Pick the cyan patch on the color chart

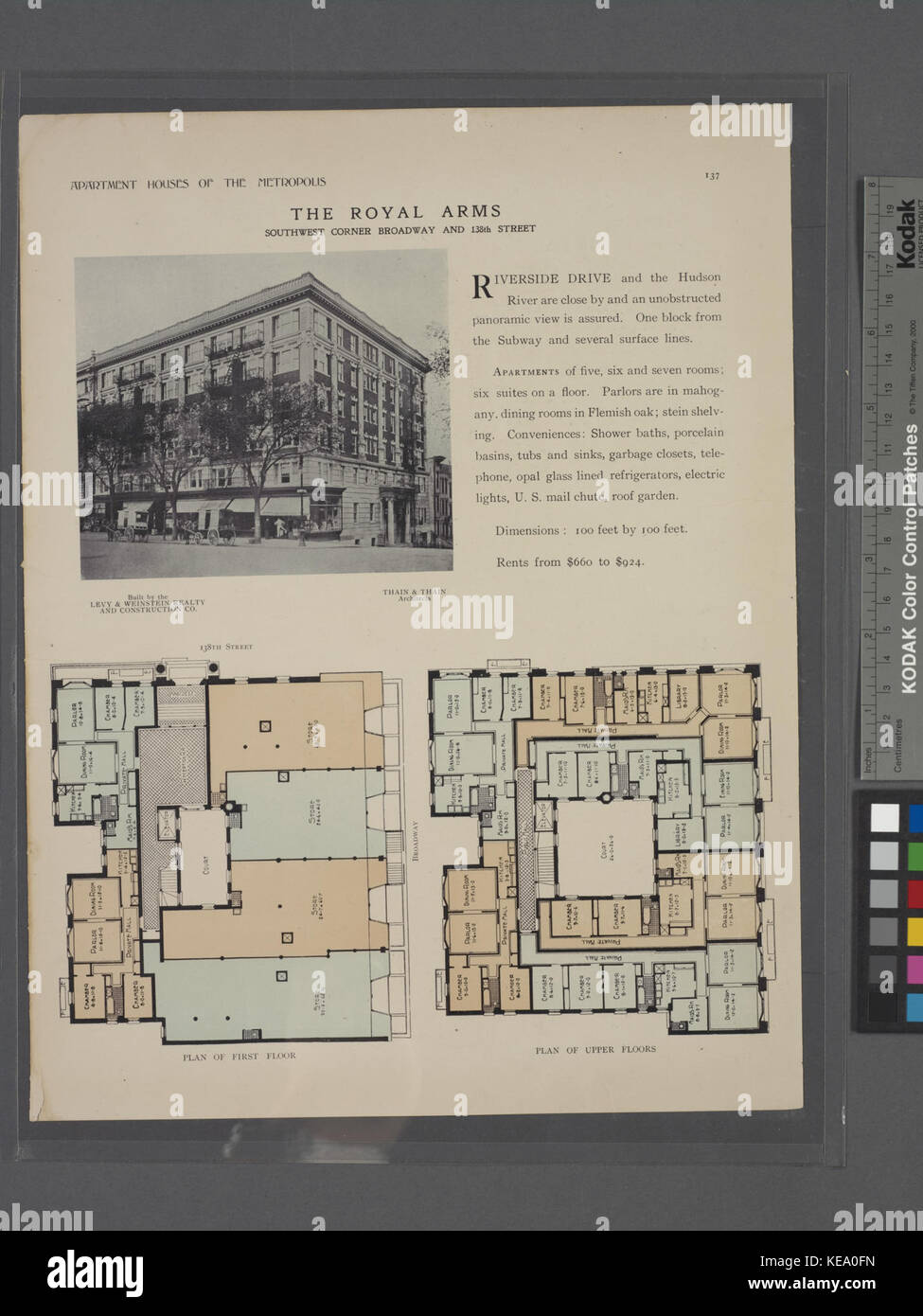pos(915,1007)
